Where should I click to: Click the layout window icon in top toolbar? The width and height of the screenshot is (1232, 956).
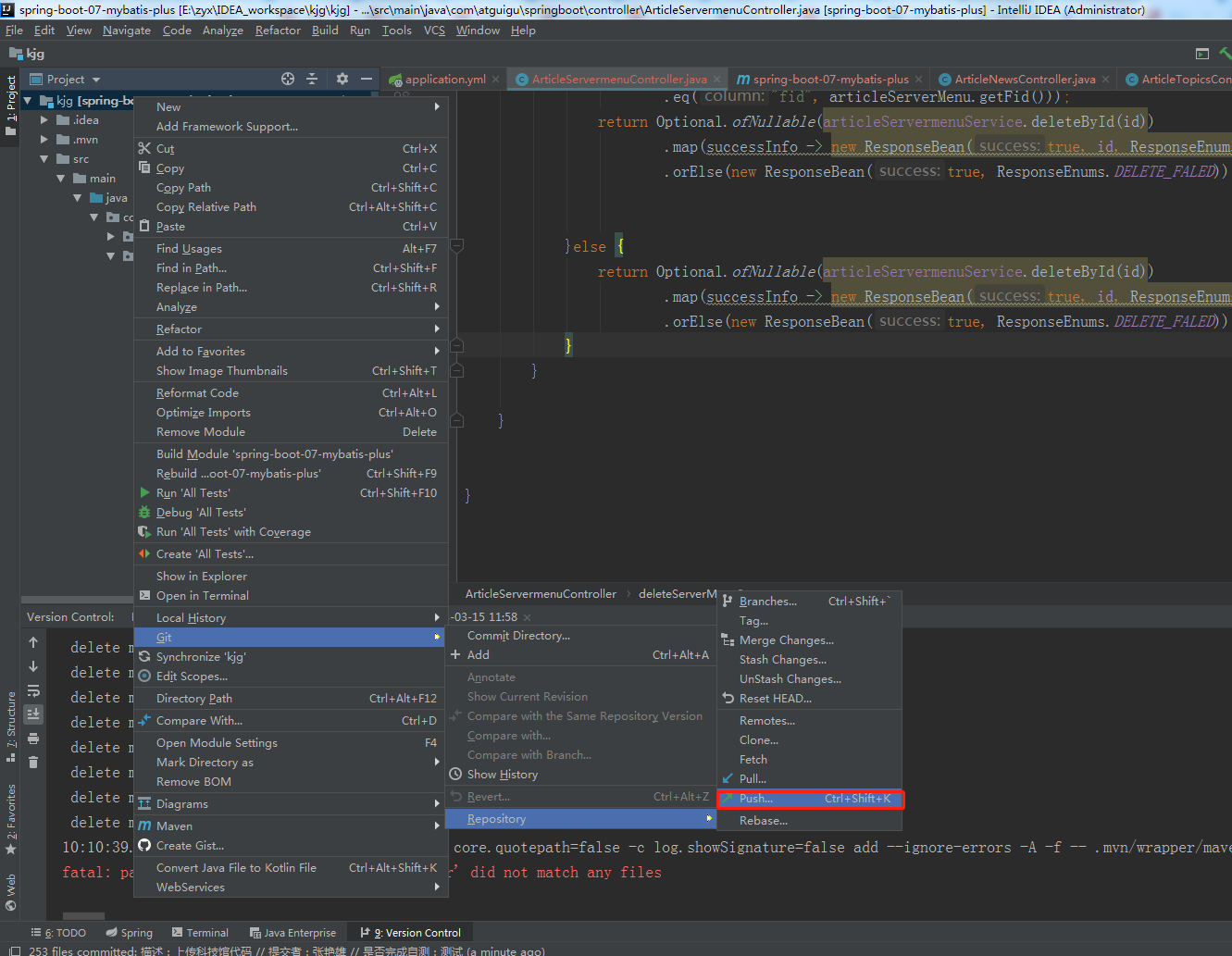1202,54
